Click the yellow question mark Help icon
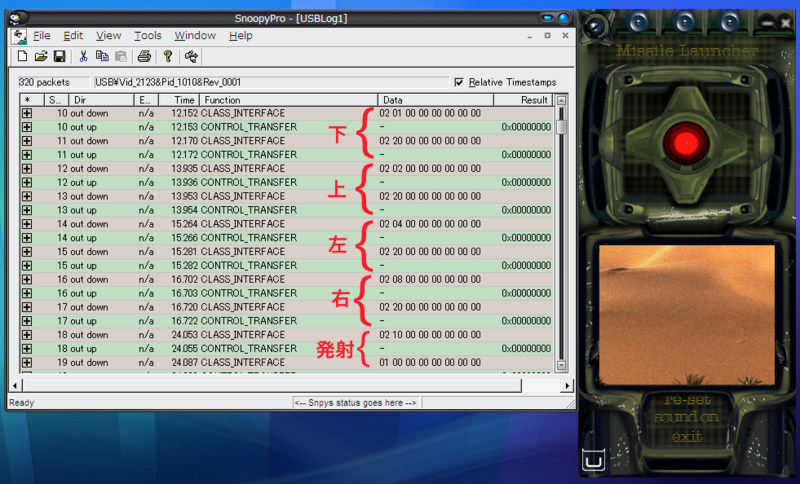This screenshot has height=484, width=800. [168, 56]
